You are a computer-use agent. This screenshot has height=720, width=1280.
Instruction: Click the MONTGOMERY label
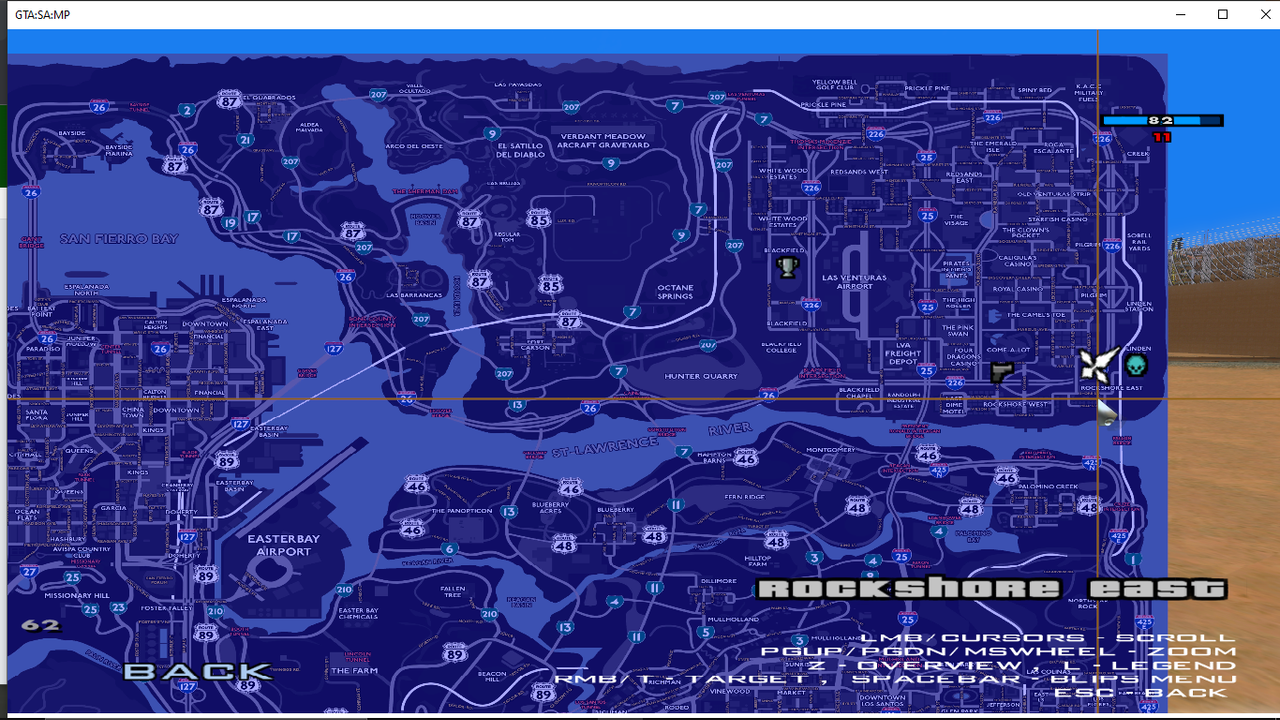(x=831, y=450)
